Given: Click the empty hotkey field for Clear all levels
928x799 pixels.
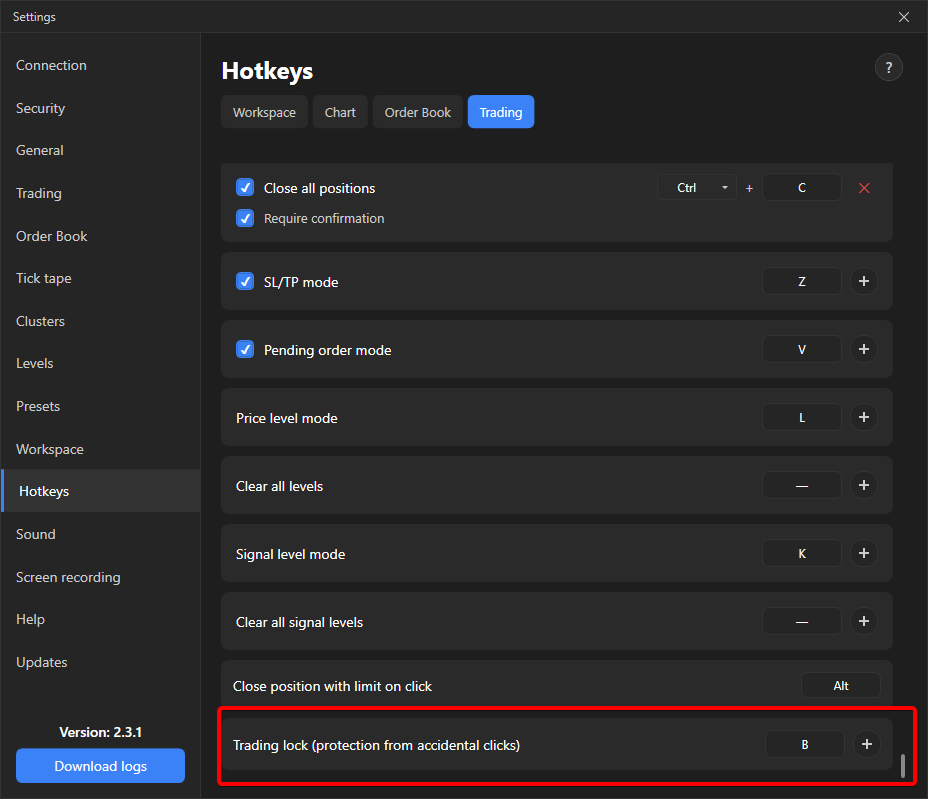Looking at the screenshot, I should 802,485.
